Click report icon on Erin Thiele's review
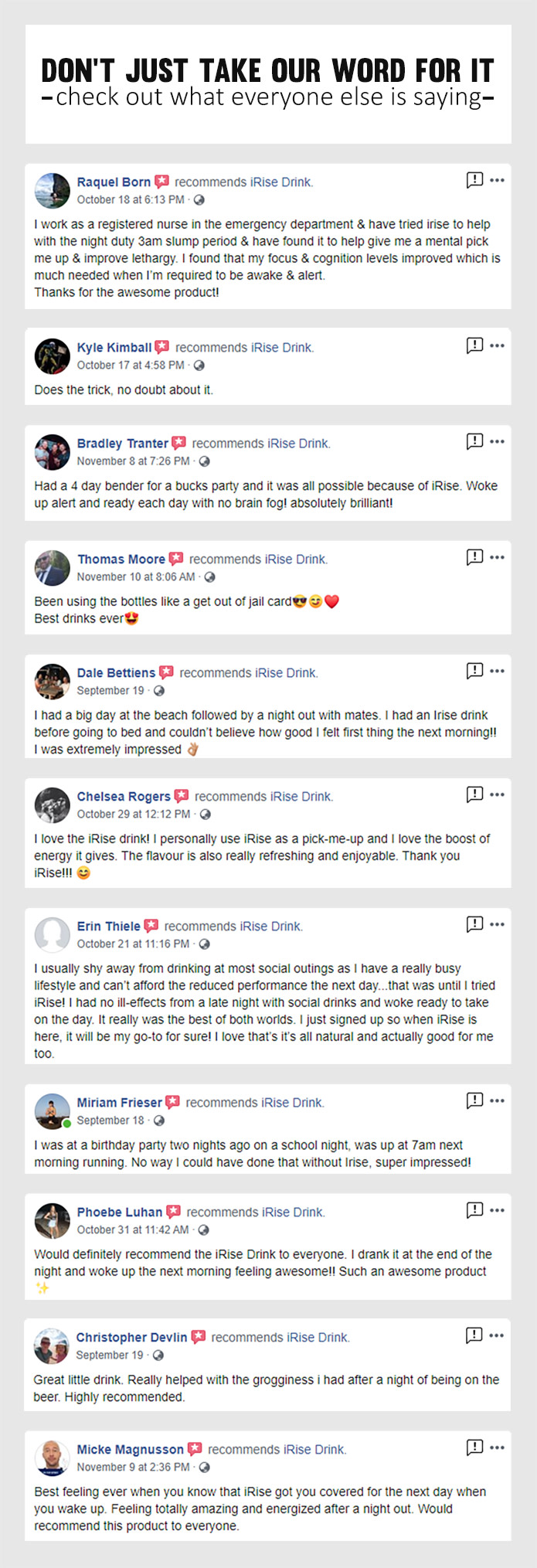Image resolution: width=537 pixels, height=1568 pixels. (474, 924)
